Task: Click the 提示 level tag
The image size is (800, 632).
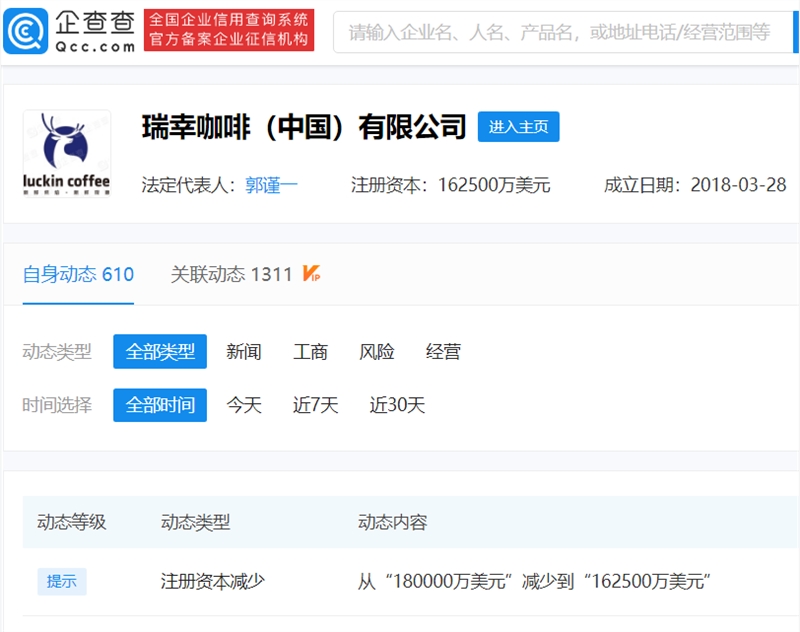Action: tap(62, 581)
